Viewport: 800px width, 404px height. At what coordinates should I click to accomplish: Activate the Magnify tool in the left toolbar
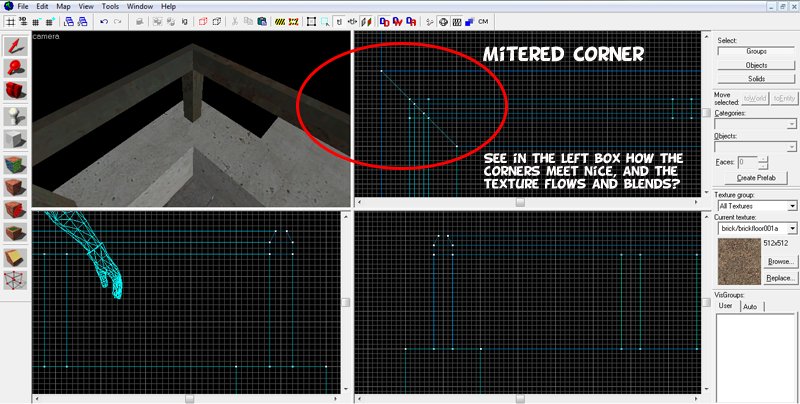15,69
